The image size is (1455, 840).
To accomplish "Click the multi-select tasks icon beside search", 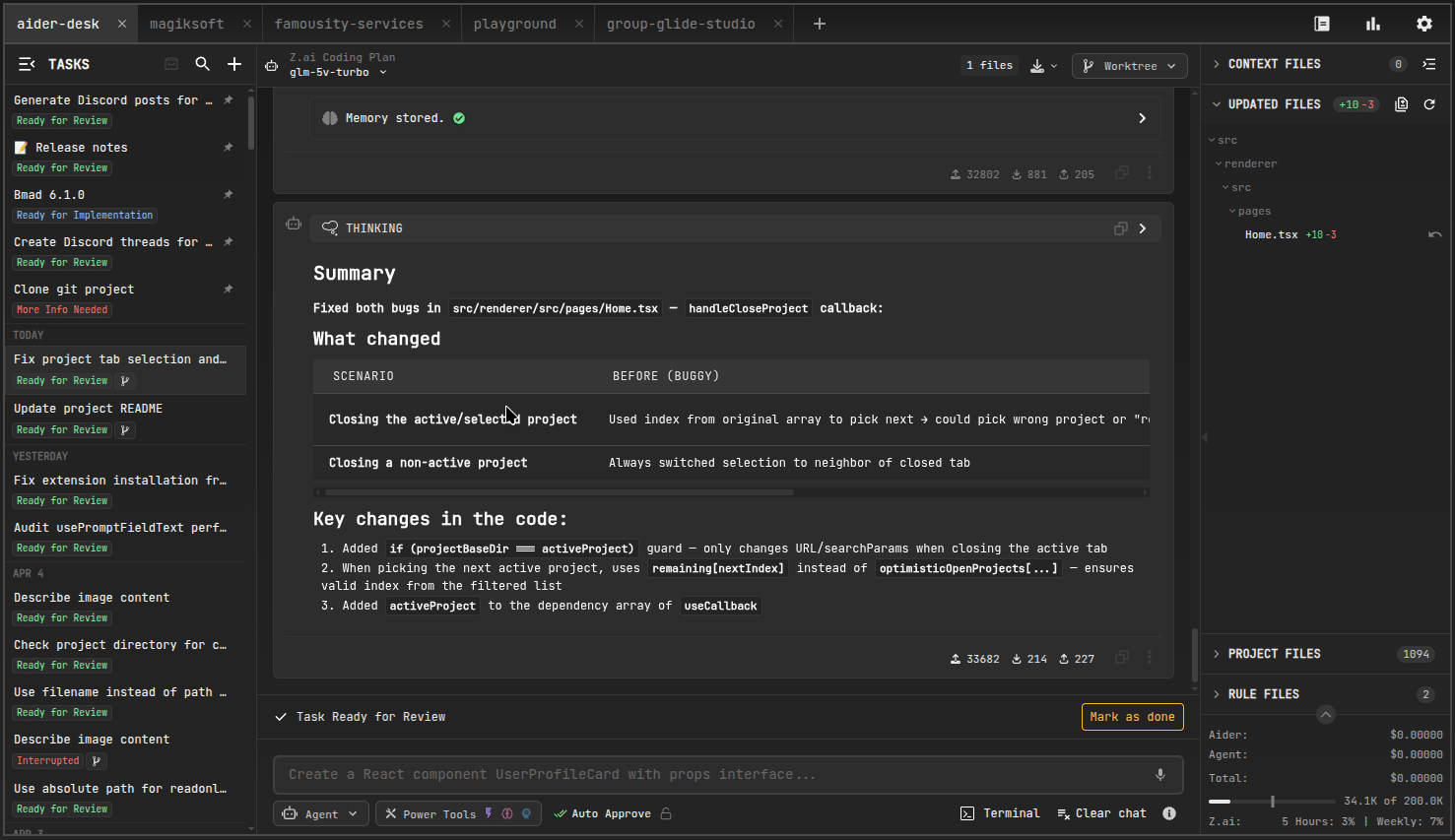I will coord(171,64).
